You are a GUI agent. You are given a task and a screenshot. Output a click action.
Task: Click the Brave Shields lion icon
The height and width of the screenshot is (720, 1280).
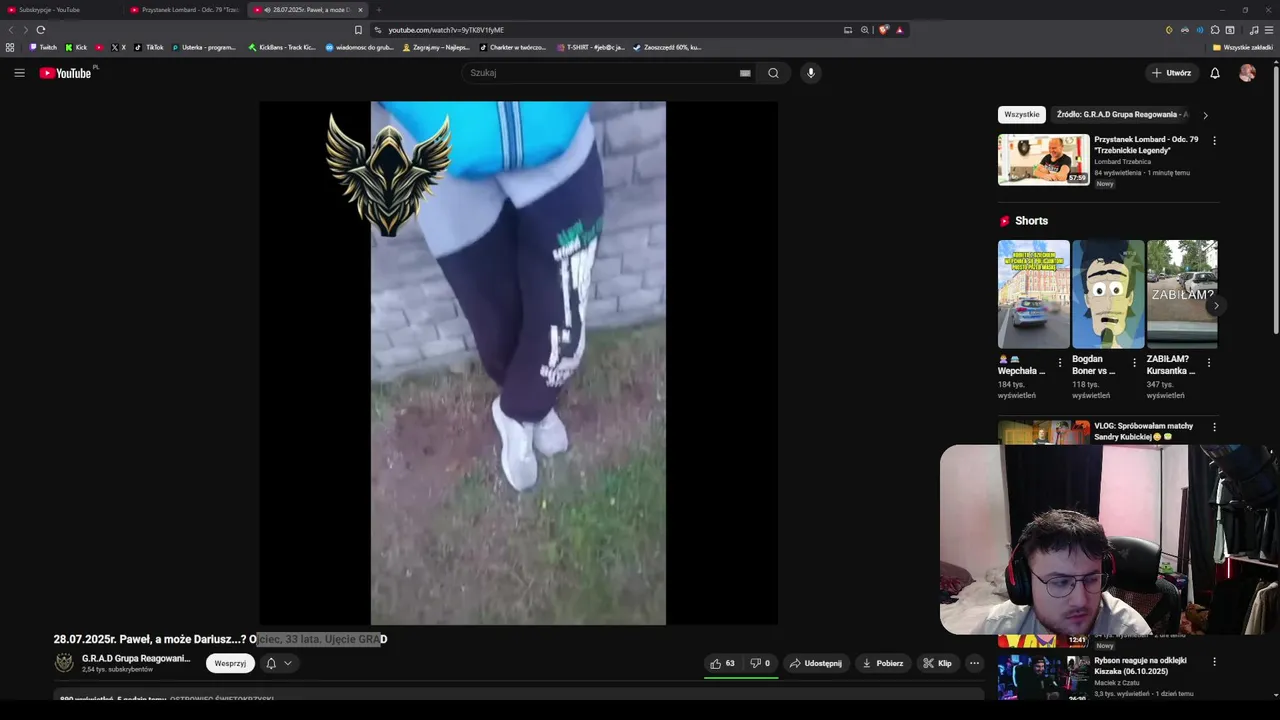883,30
